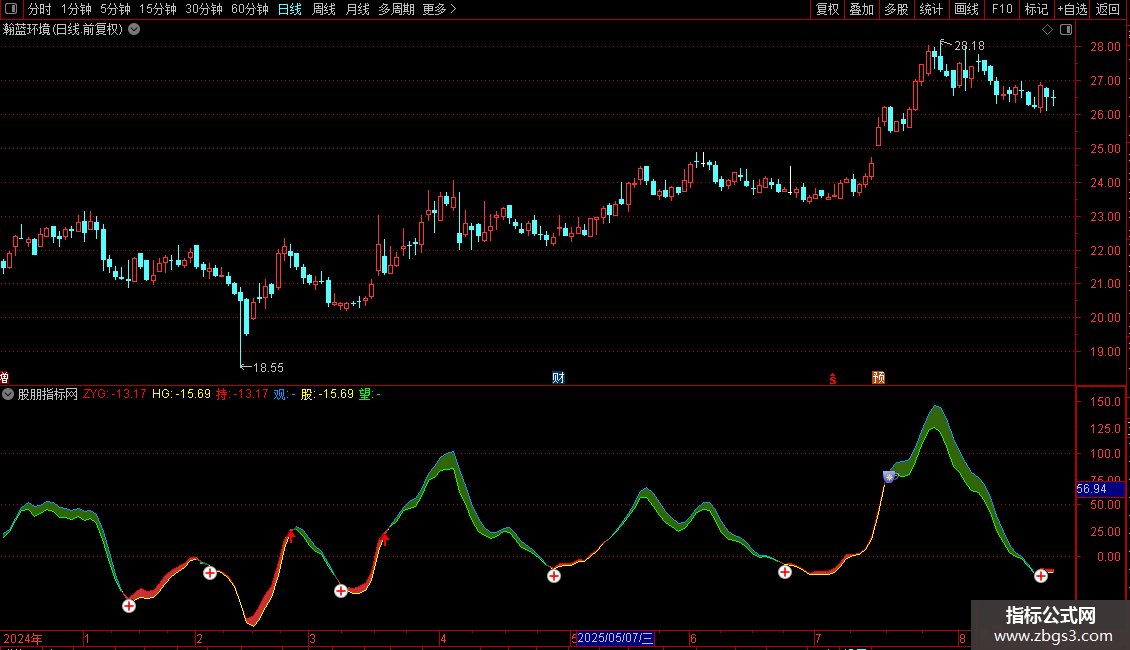Viewport: 1130px width, 650px height.
Task: Open the indicator panel dropdown circle
Action: [x=8, y=394]
